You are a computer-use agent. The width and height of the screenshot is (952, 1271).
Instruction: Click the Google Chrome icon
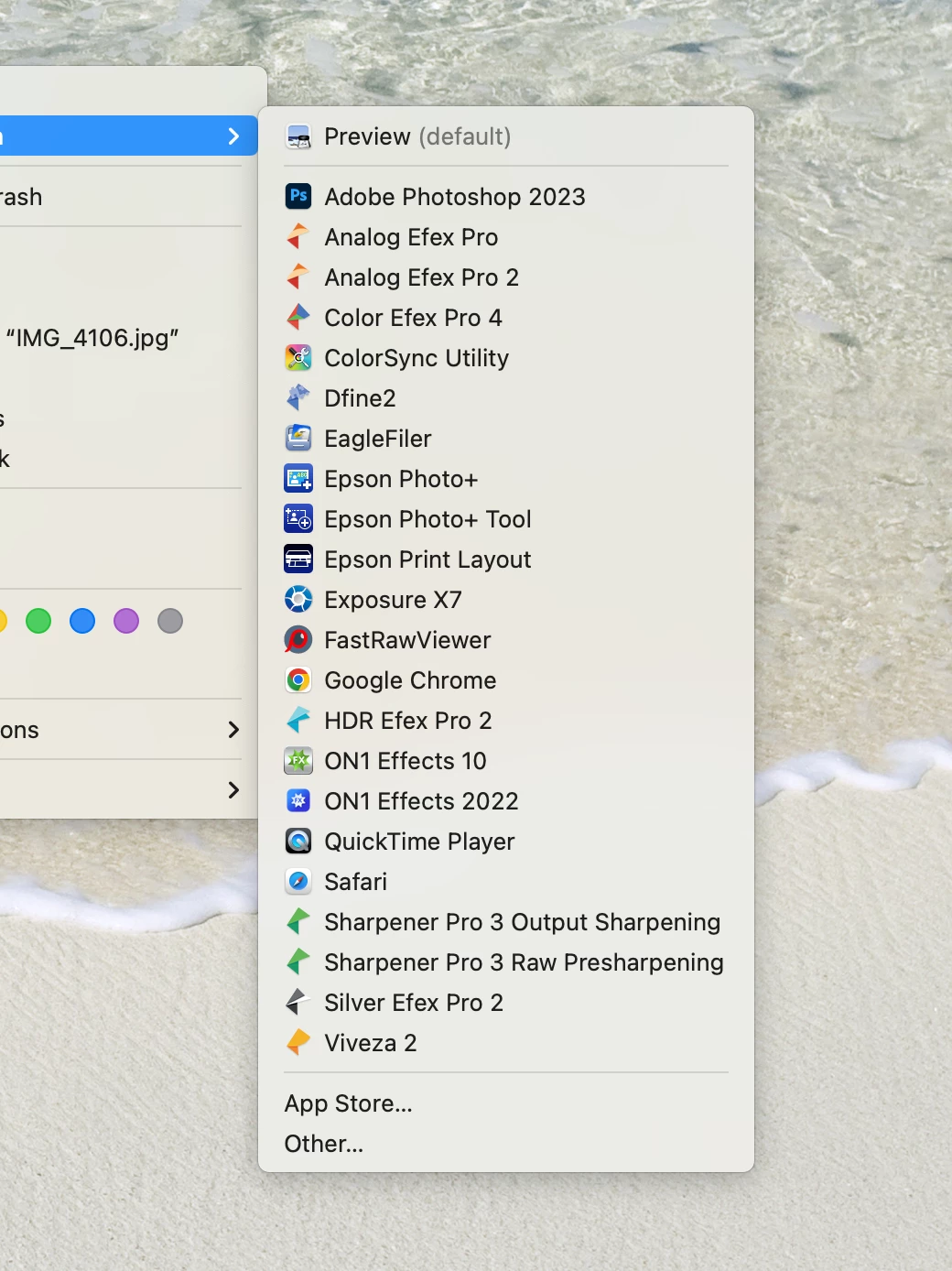[298, 679]
